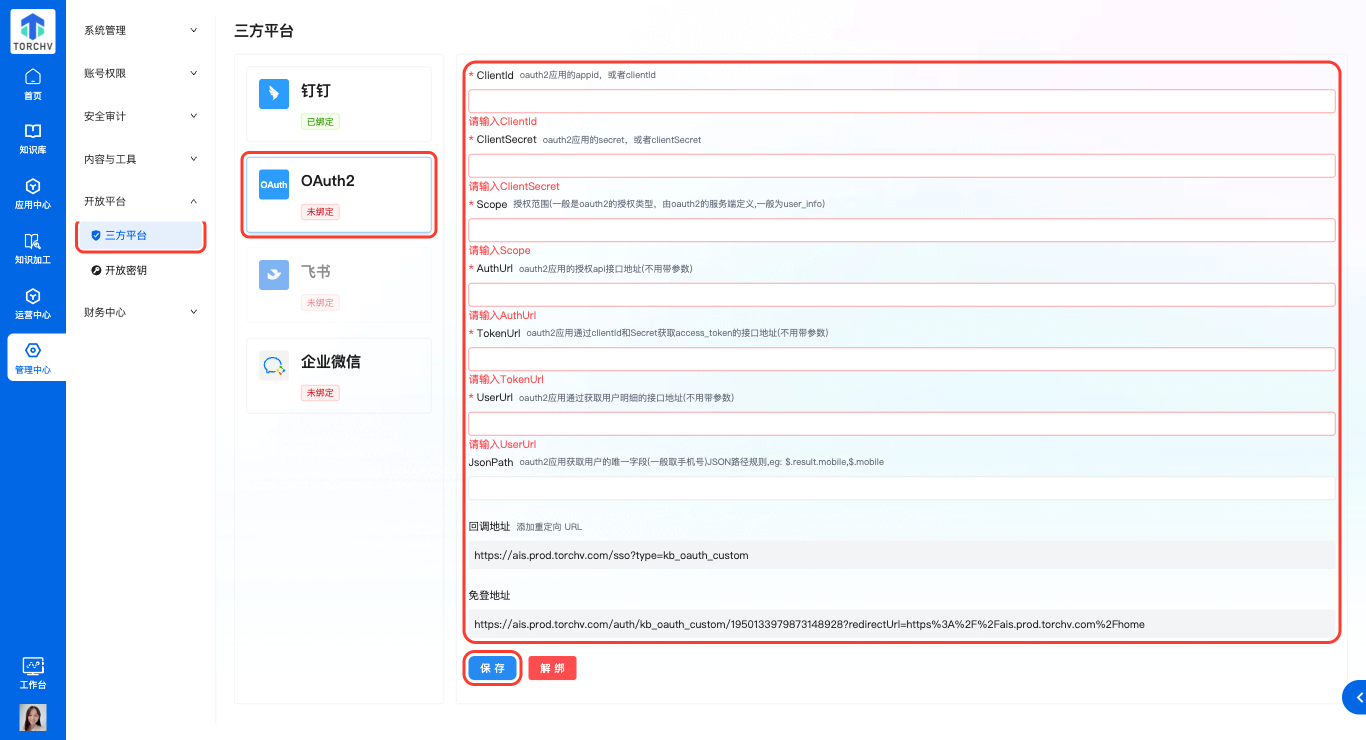This screenshot has height=740, width=1366.
Task: Click the 解绑 button
Action: 551,667
